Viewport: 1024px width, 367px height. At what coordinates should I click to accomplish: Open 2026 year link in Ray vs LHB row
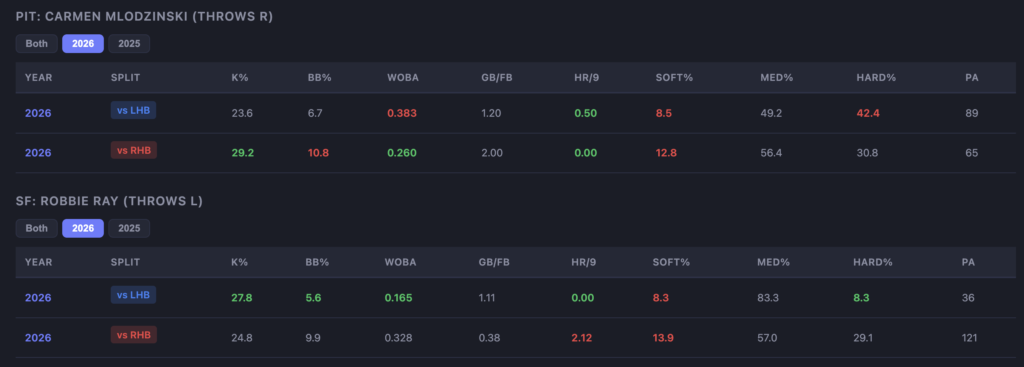tap(38, 298)
